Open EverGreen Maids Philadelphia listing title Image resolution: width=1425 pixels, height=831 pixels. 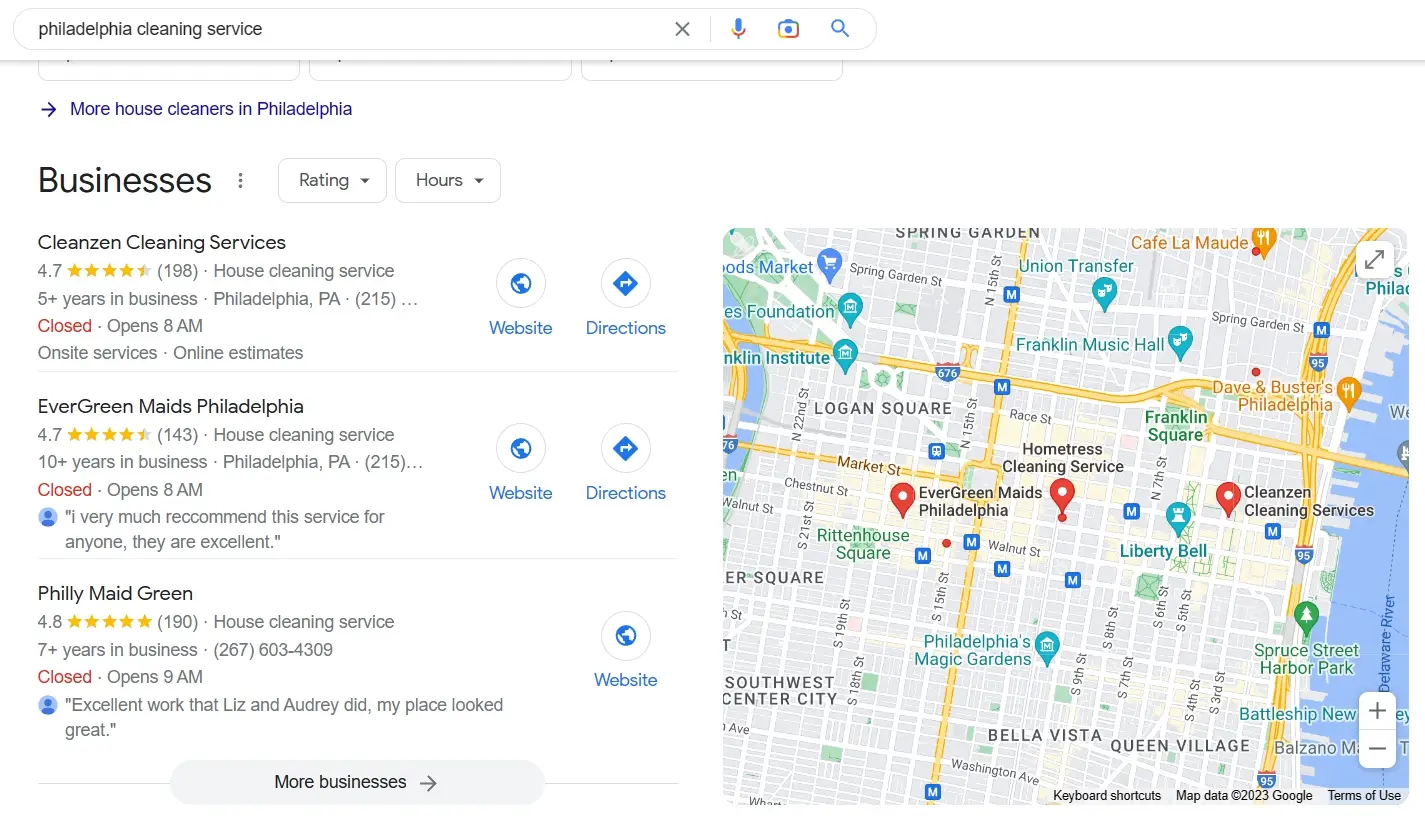tap(171, 407)
